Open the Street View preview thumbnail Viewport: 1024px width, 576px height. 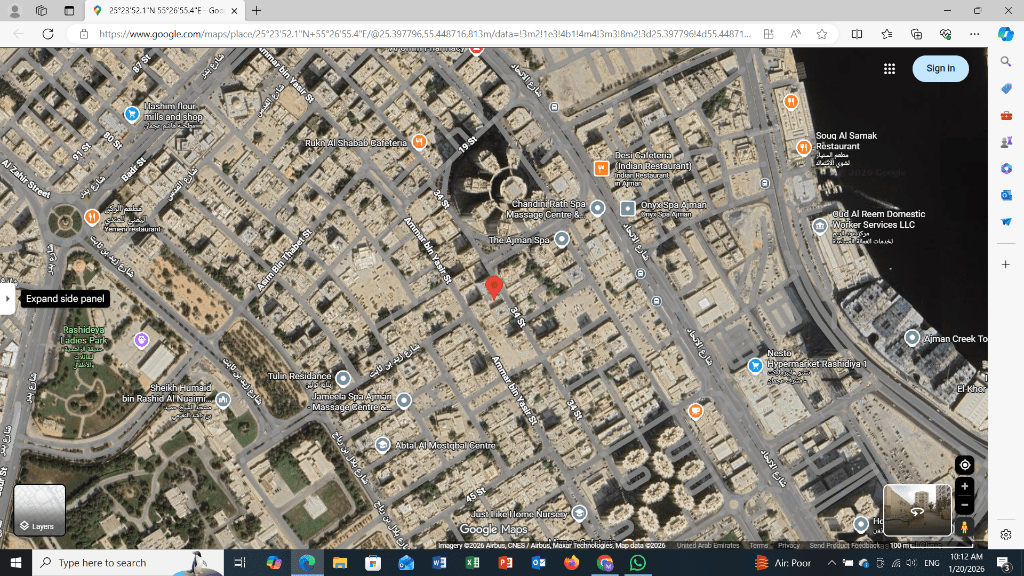917,509
